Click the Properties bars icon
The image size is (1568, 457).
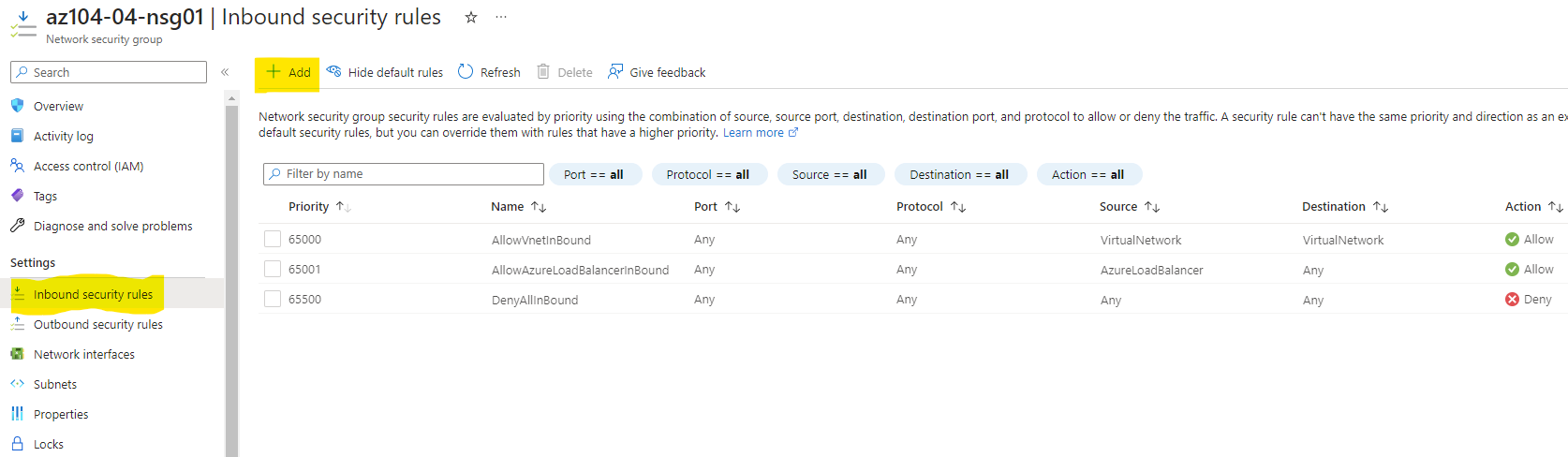pyautogui.click(x=17, y=414)
